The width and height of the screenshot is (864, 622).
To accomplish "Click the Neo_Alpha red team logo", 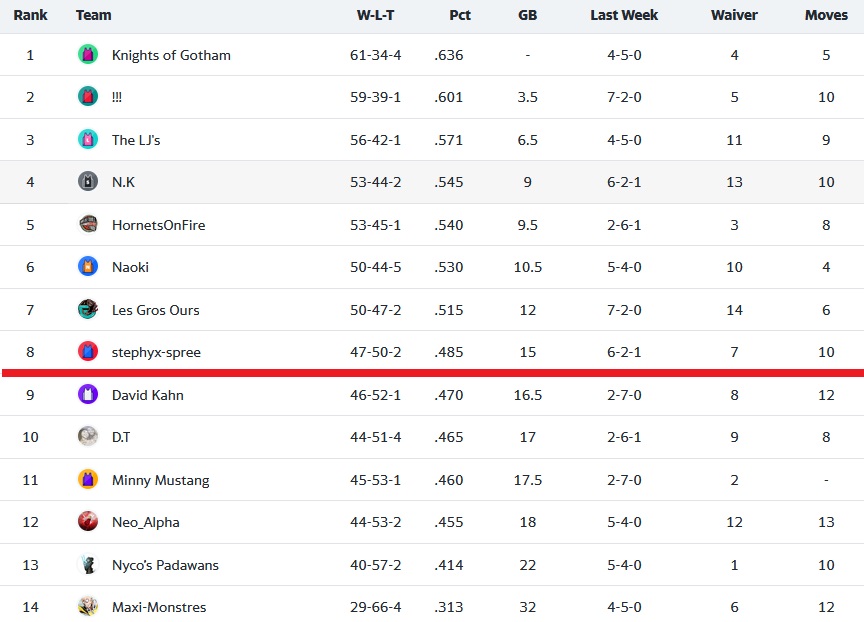I will [88, 521].
